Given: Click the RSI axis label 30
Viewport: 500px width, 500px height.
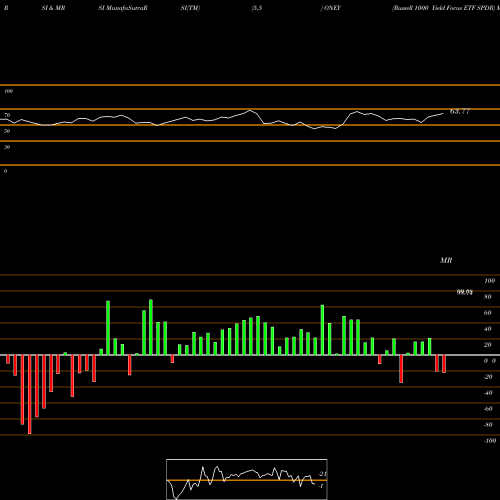Looking at the screenshot, I should tap(7, 147).
